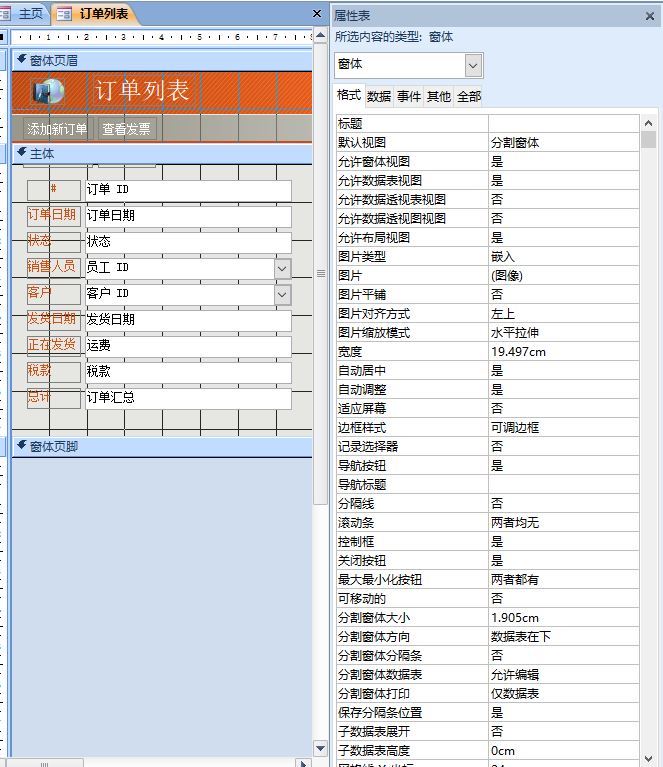Click design view scroll down arrow
Image resolution: width=663 pixels, height=767 pixels.
(x=320, y=748)
